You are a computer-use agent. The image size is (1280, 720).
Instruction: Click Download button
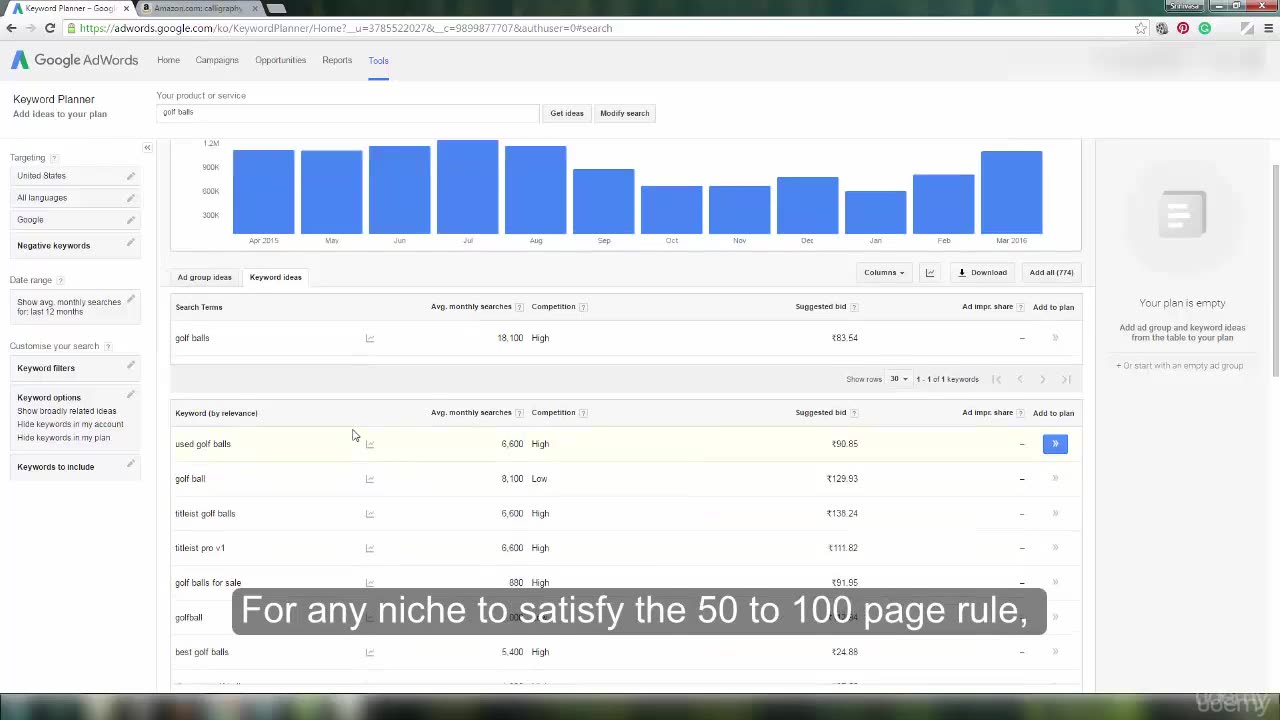[982, 272]
